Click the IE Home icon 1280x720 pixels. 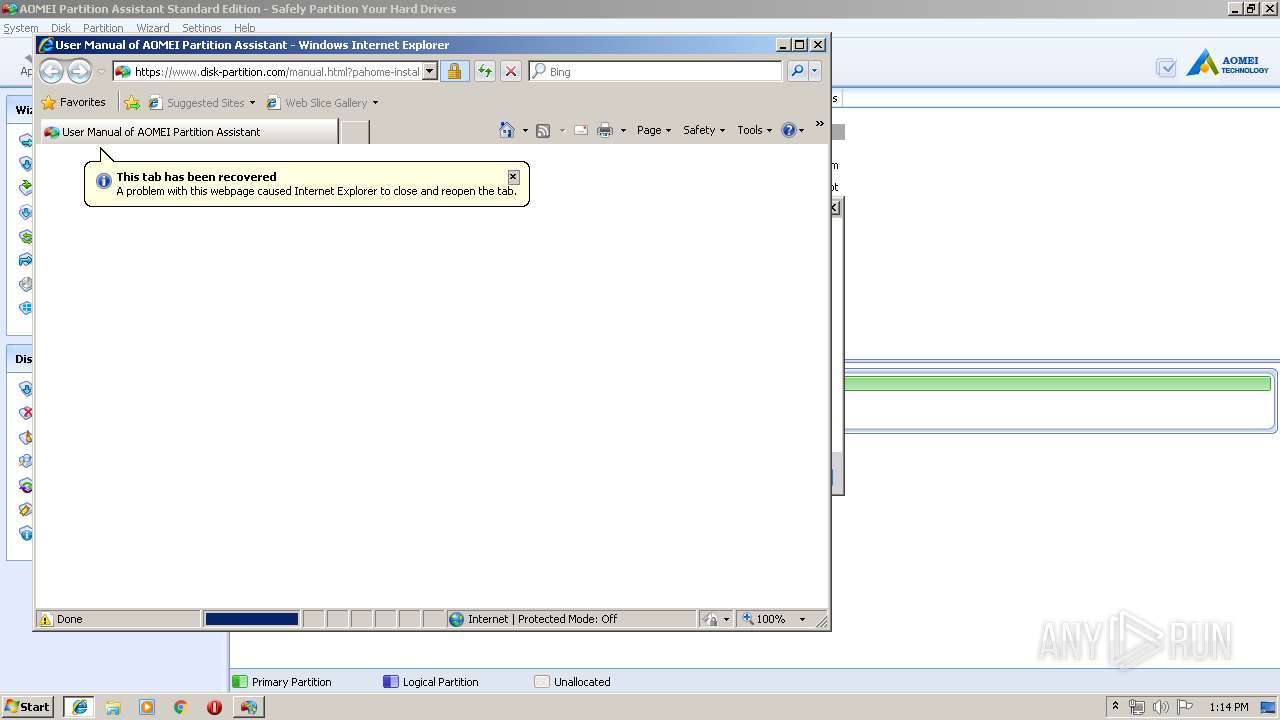[x=507, y=130]
